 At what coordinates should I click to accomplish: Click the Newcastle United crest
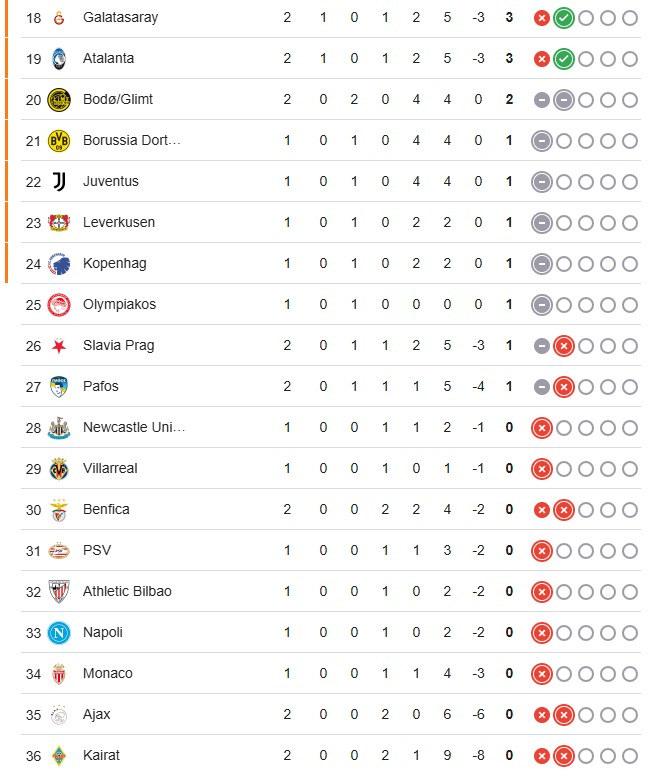pyautogui.click(x=59, y=428)
